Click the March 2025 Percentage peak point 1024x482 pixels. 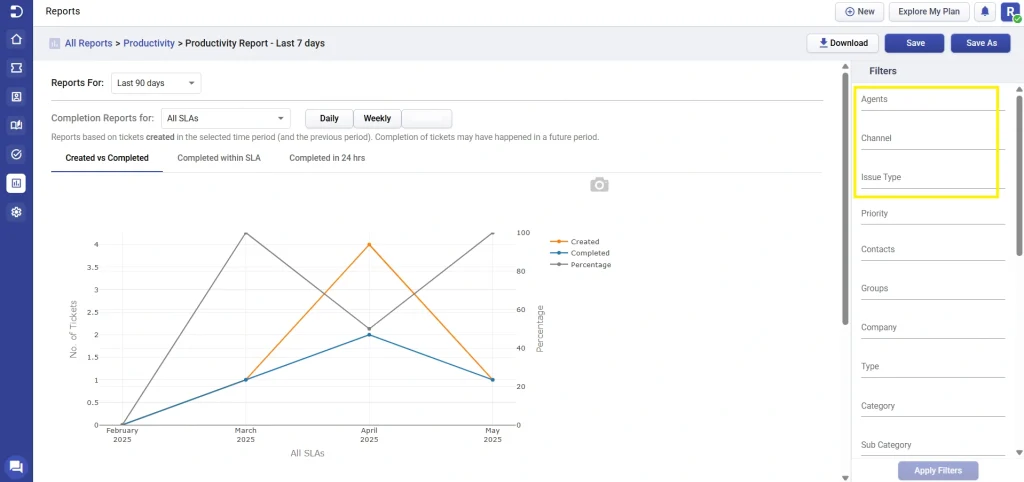click(x=246, y=233)
